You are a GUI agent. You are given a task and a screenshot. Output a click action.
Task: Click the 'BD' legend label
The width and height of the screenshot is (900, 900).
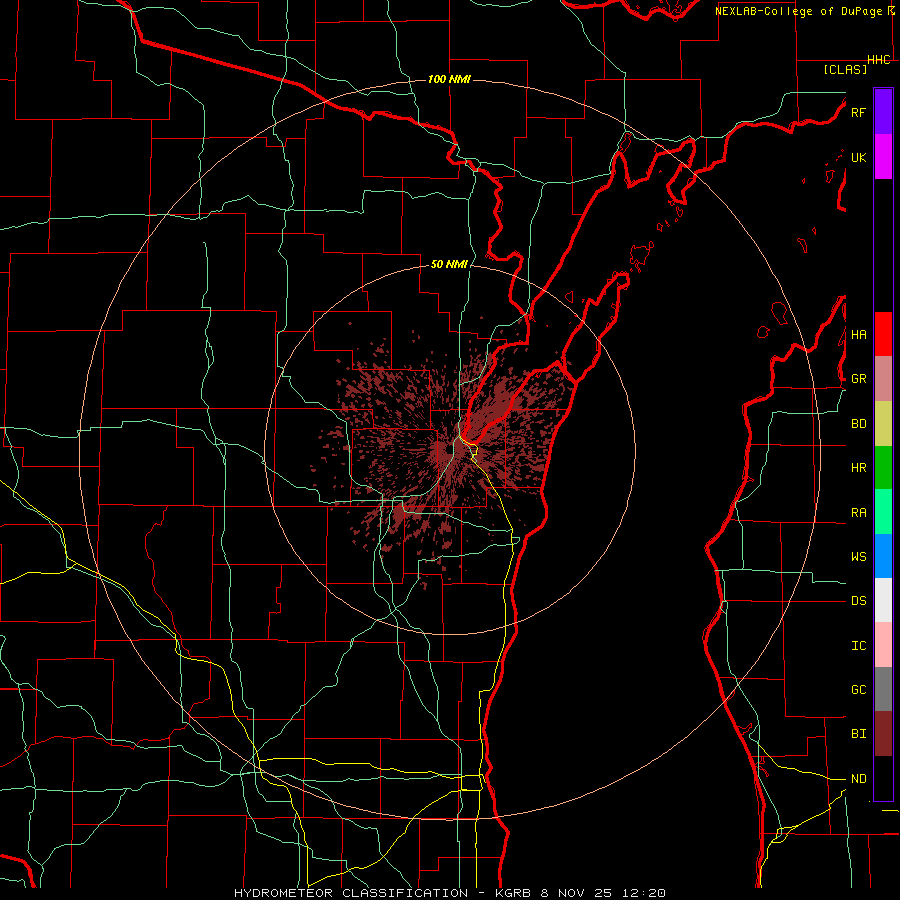[x=858, y=424]
